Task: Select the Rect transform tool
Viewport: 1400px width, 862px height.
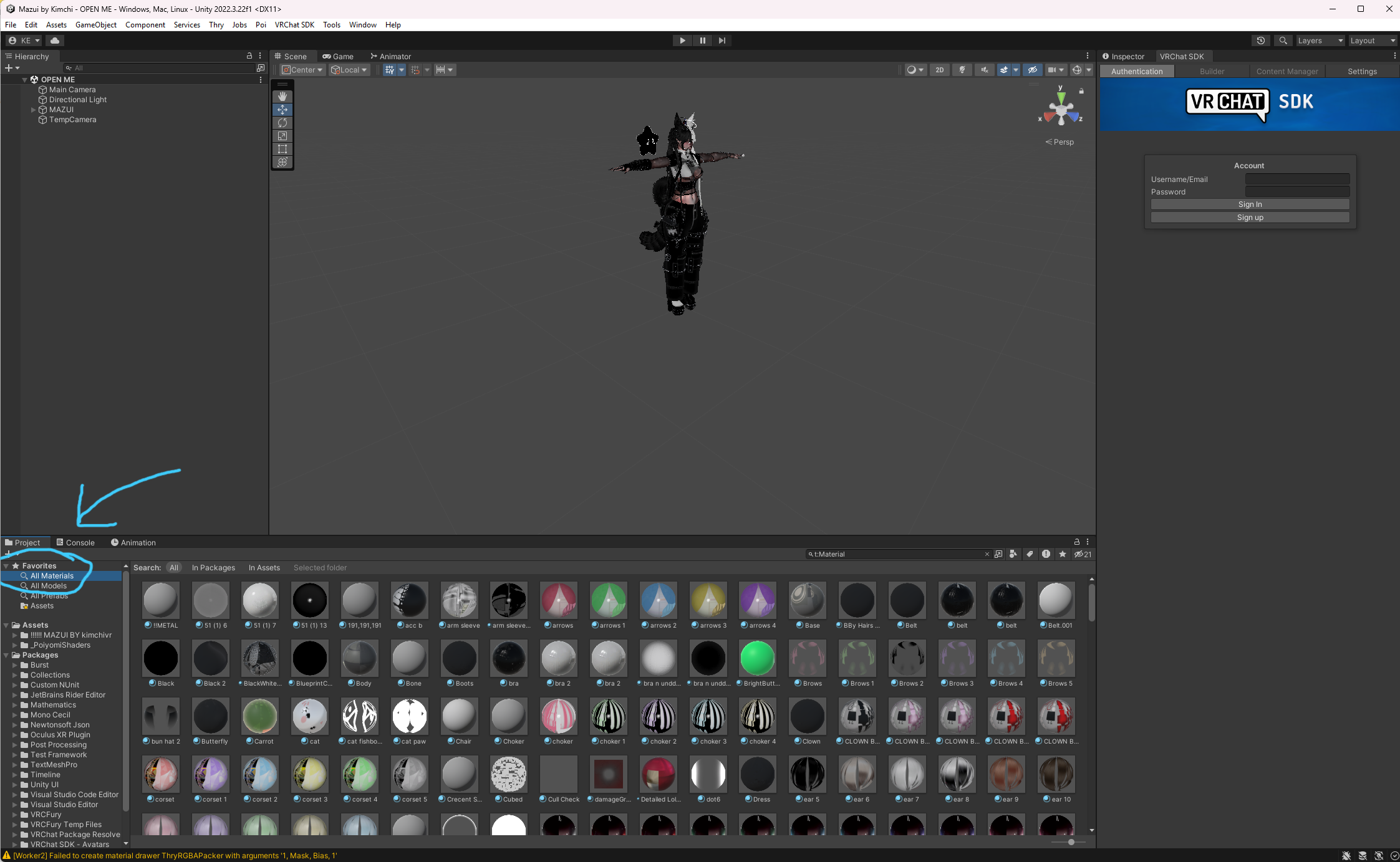Action: click(282, 149)
